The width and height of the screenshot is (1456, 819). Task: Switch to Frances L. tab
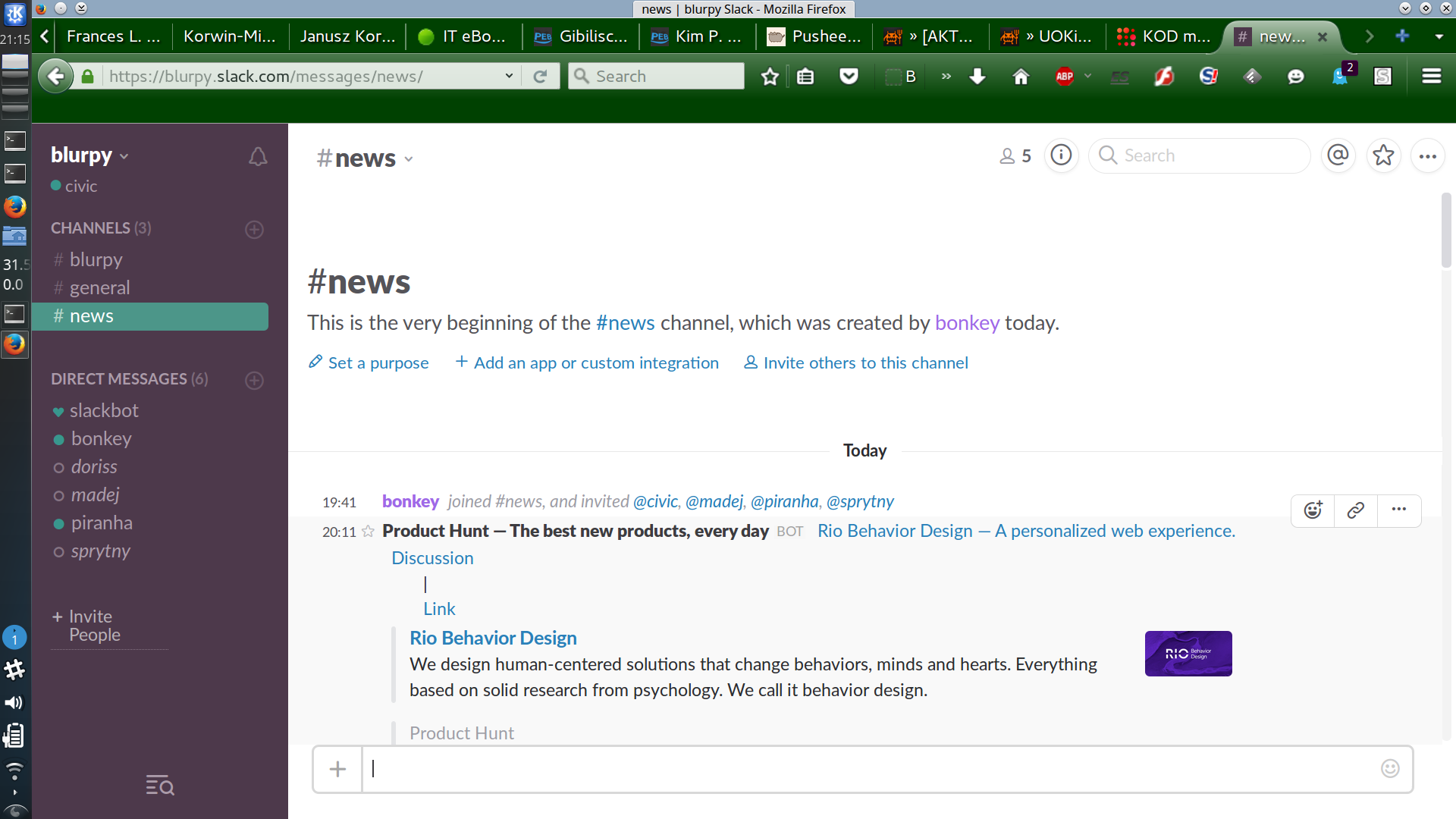pos(114,36)
